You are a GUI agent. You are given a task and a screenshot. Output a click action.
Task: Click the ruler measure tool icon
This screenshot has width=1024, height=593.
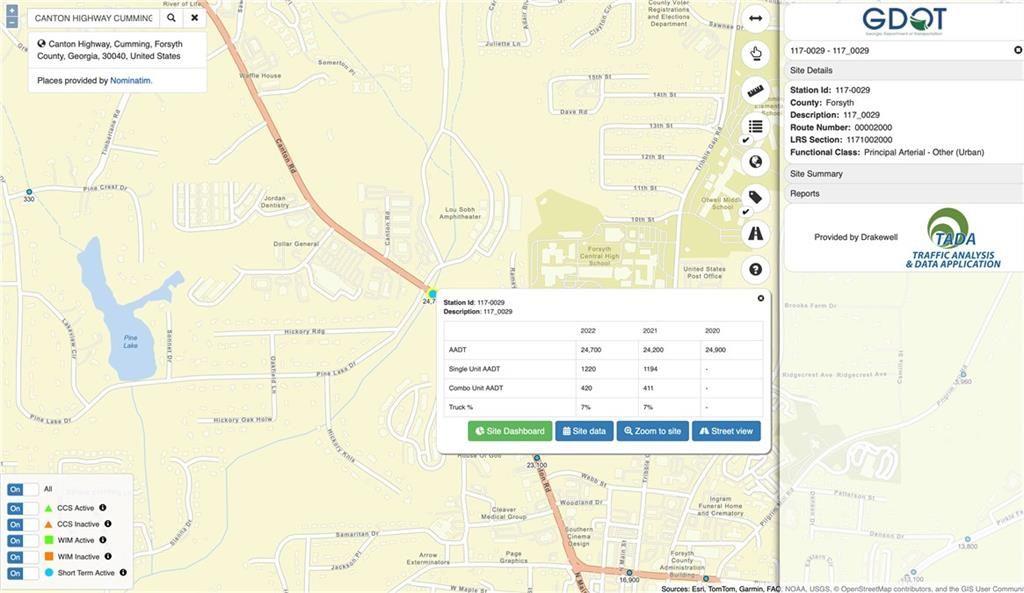(755, 90)
